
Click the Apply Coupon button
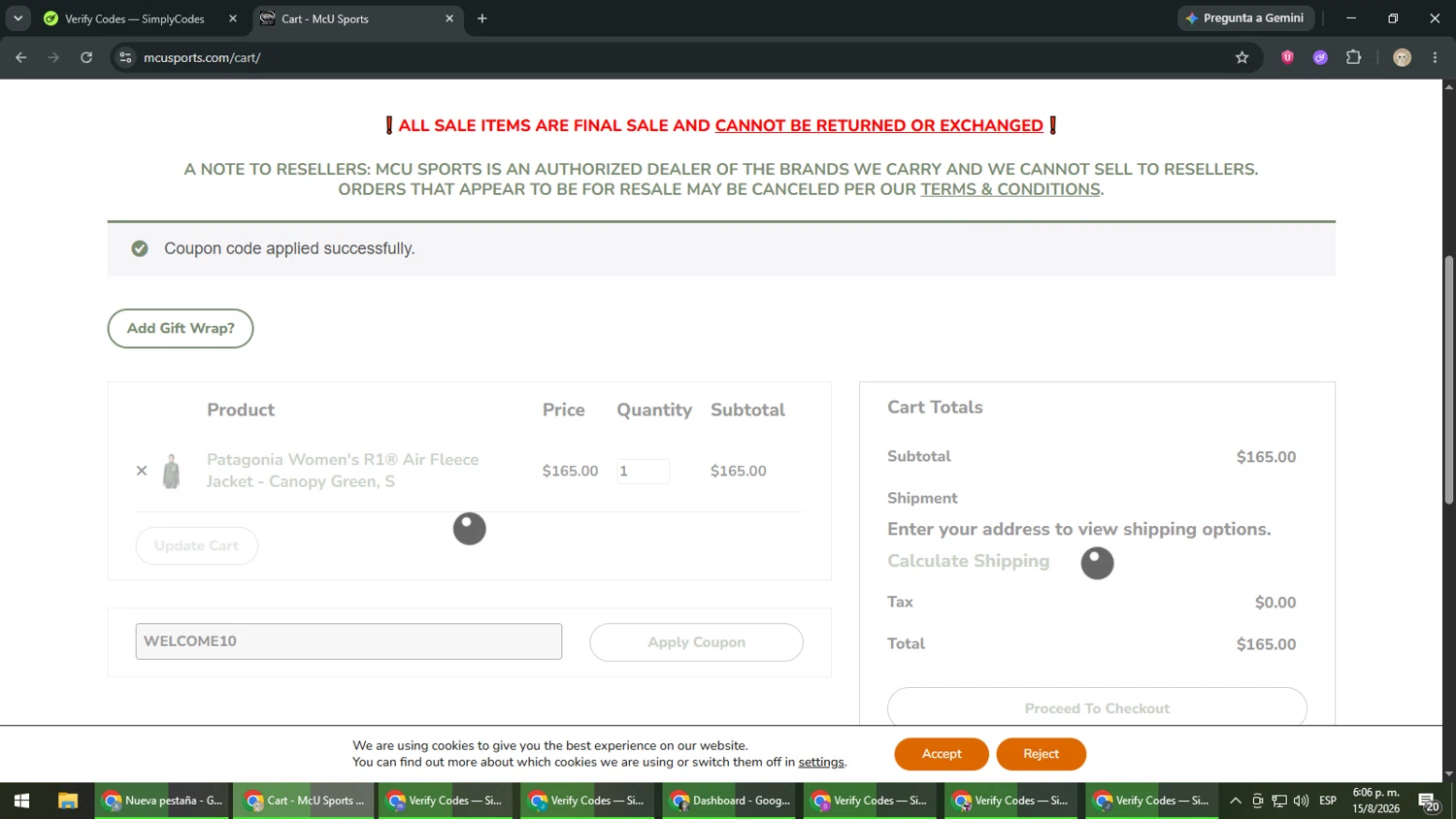click(x=696, y=642)
